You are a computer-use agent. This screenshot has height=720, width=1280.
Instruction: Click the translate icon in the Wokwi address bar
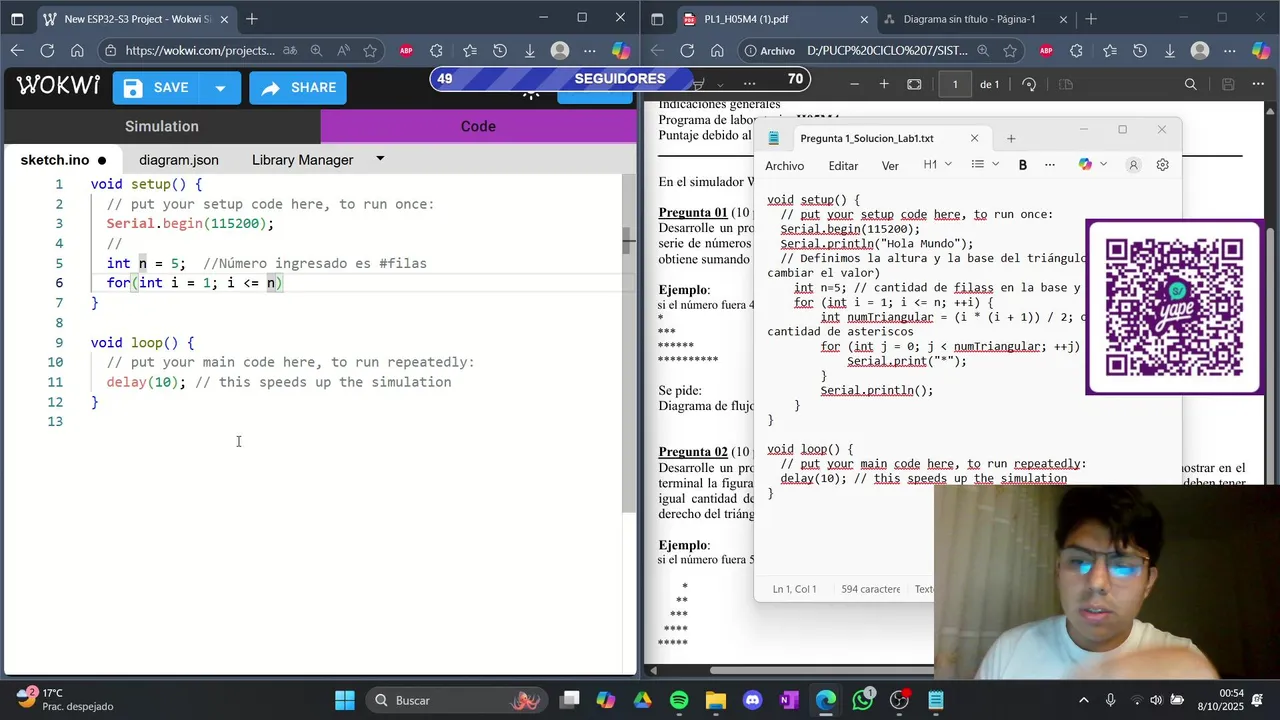tap(289, 51)
